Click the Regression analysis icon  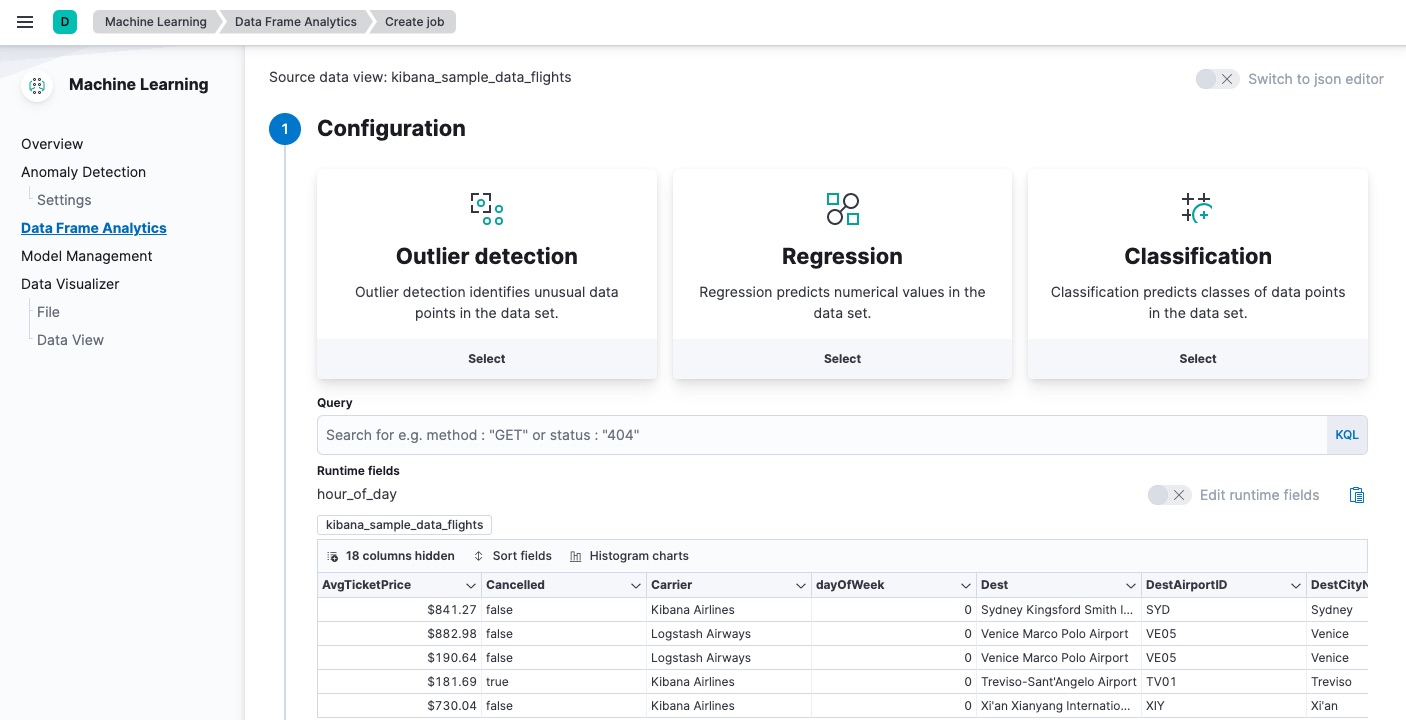click(841, 208)
